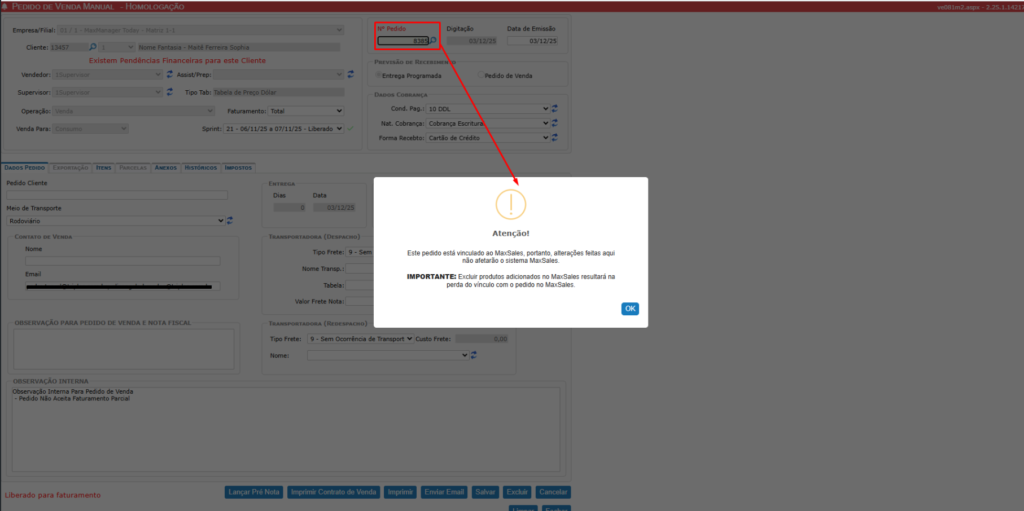Click the OK button in the Atenção dialog
The image size is (1024, 511).
click(x=630, y=309)
